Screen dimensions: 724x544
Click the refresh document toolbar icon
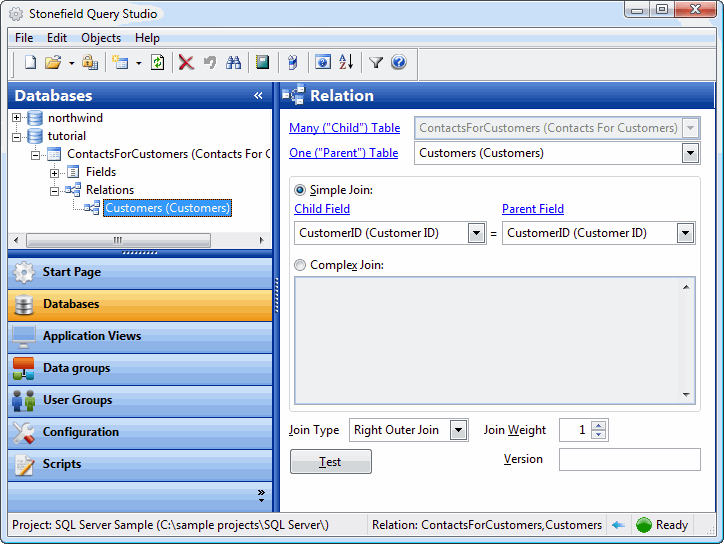point(158,63)
